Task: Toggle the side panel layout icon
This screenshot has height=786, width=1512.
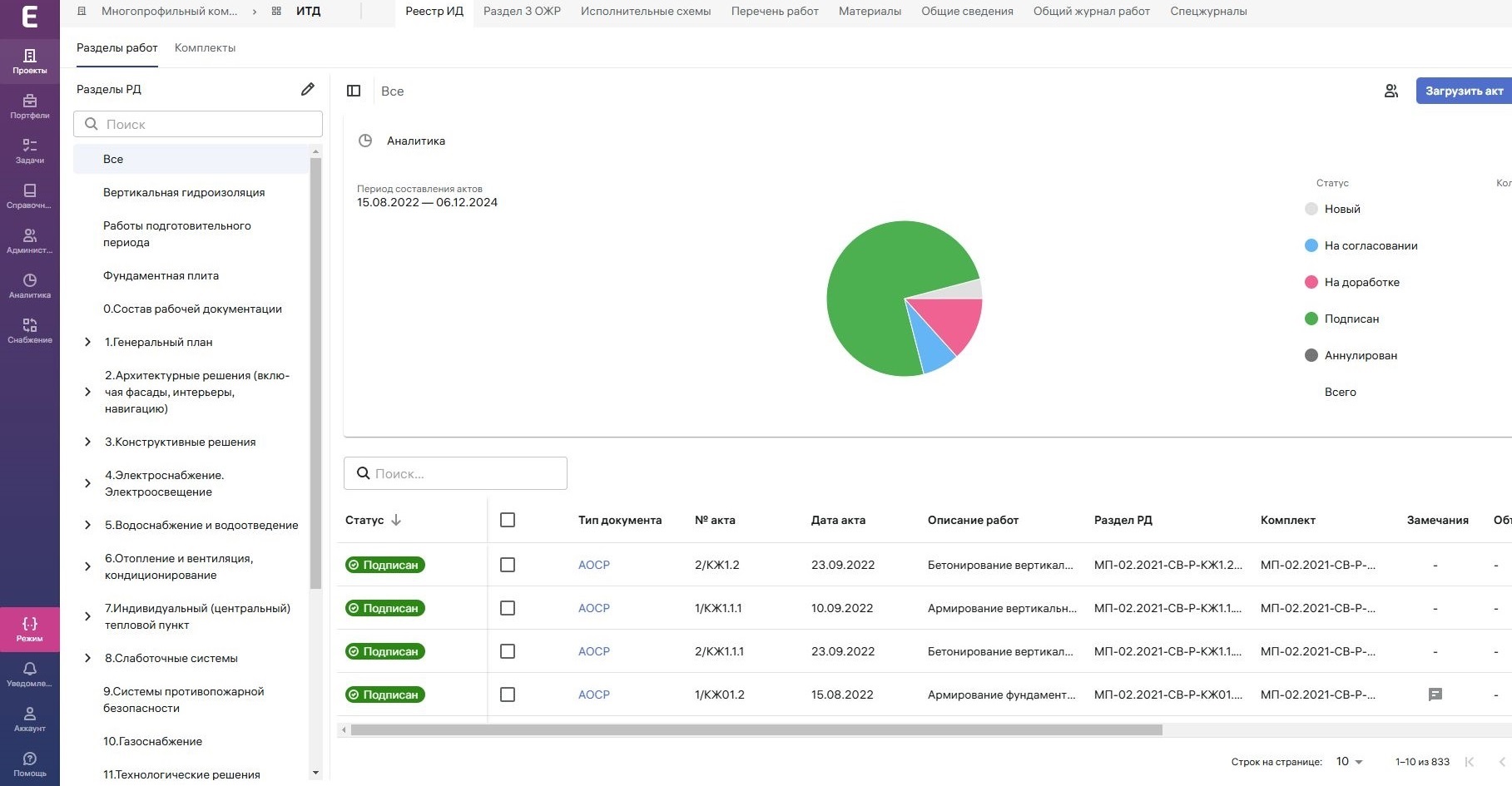Action: click(x=354, y=91)
